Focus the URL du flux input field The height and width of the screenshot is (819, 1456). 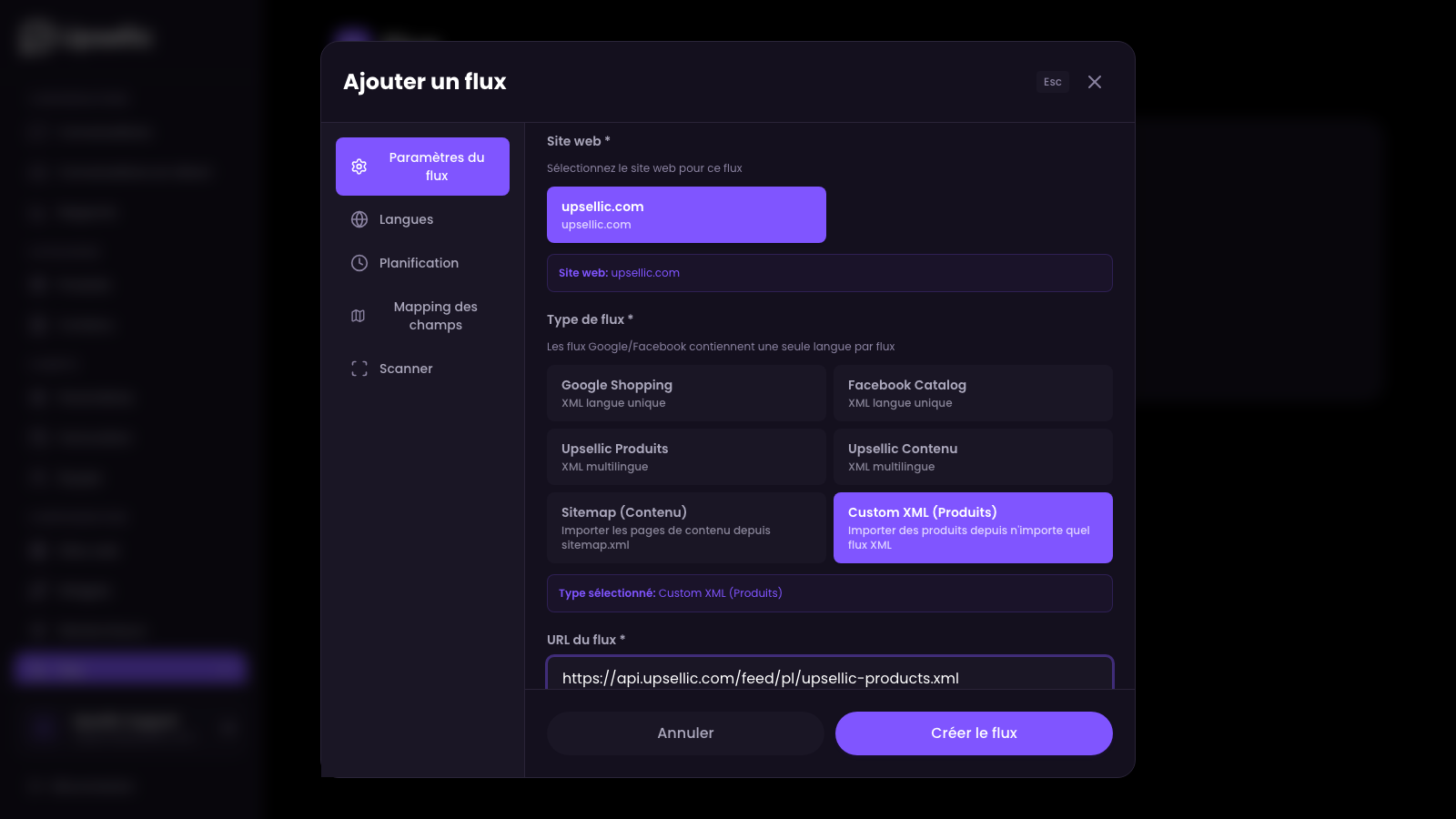(829, 677)
